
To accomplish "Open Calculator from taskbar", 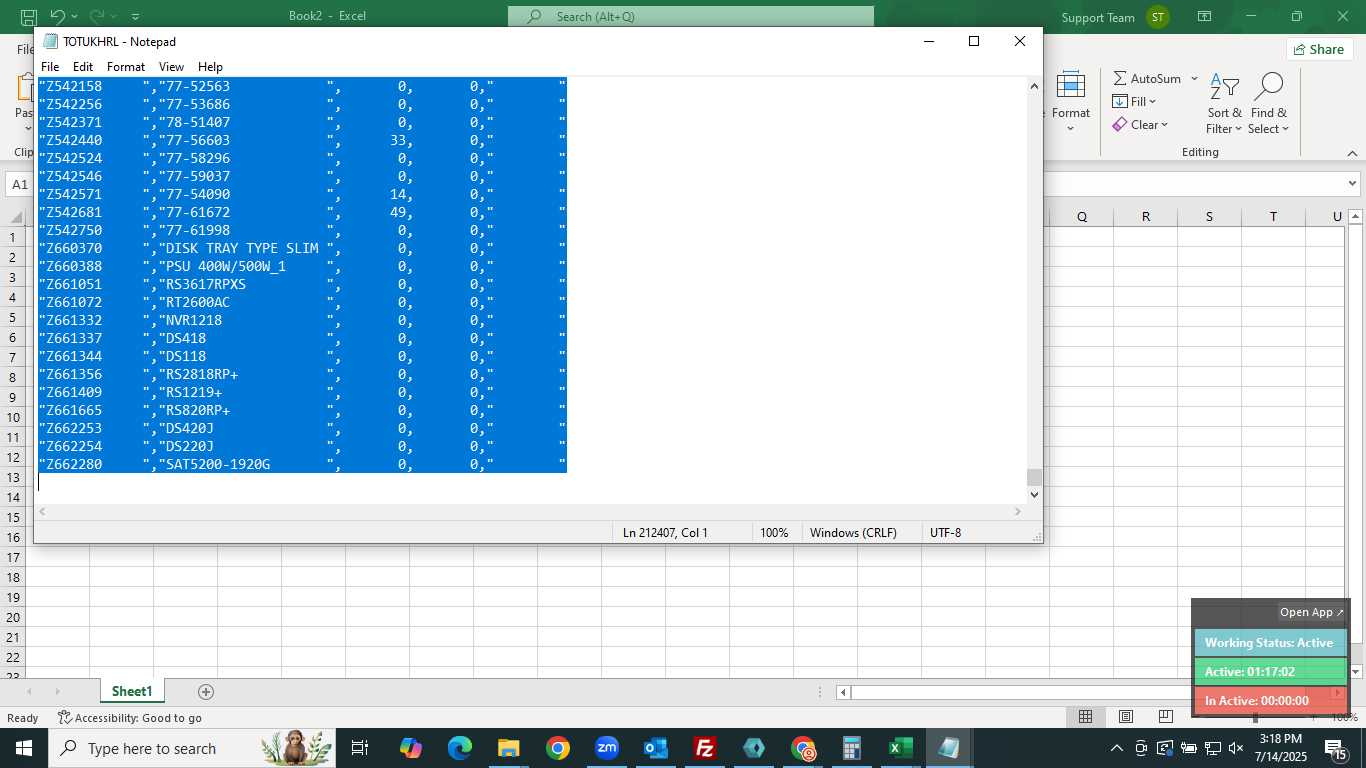I will (852, 748).
